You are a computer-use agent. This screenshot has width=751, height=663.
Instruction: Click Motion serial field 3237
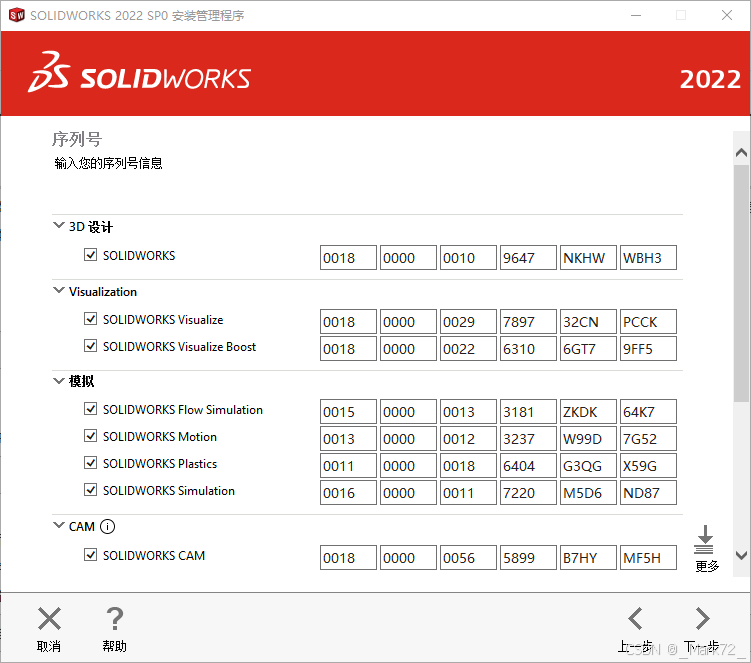pyautogui.click(x=528, y=438)
